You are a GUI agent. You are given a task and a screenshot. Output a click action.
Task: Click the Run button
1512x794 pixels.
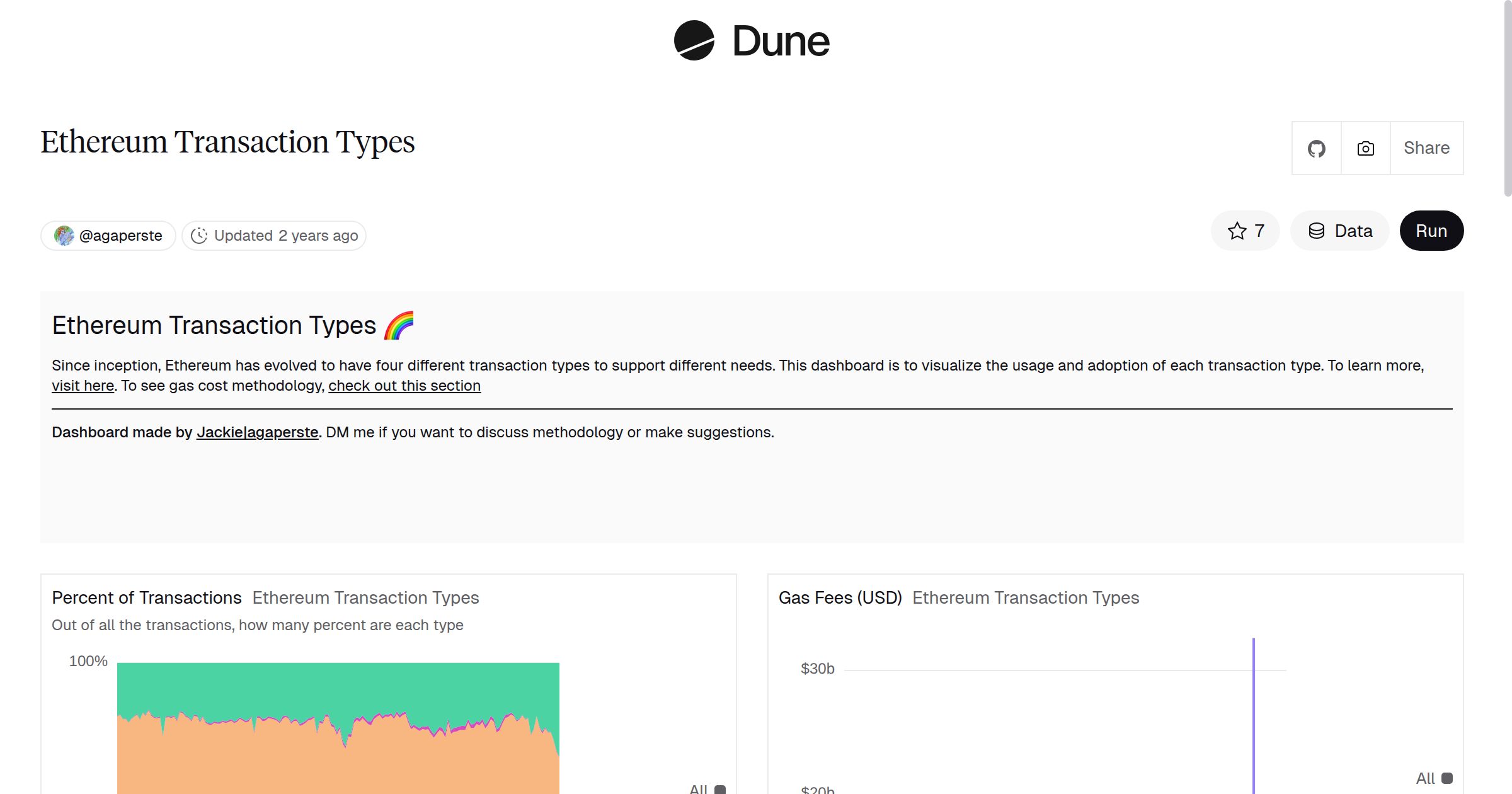pyautogui.click(x=1431, y=231)
